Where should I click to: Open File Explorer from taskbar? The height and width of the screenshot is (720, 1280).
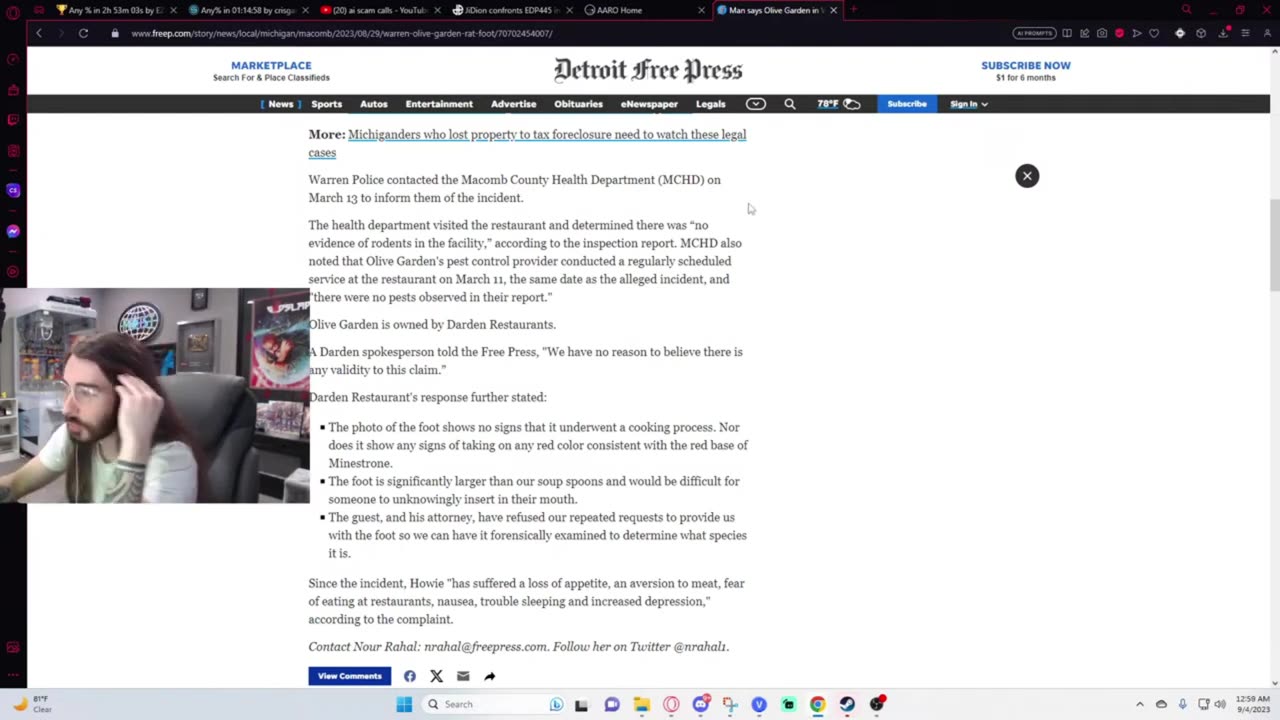(641, 704)
